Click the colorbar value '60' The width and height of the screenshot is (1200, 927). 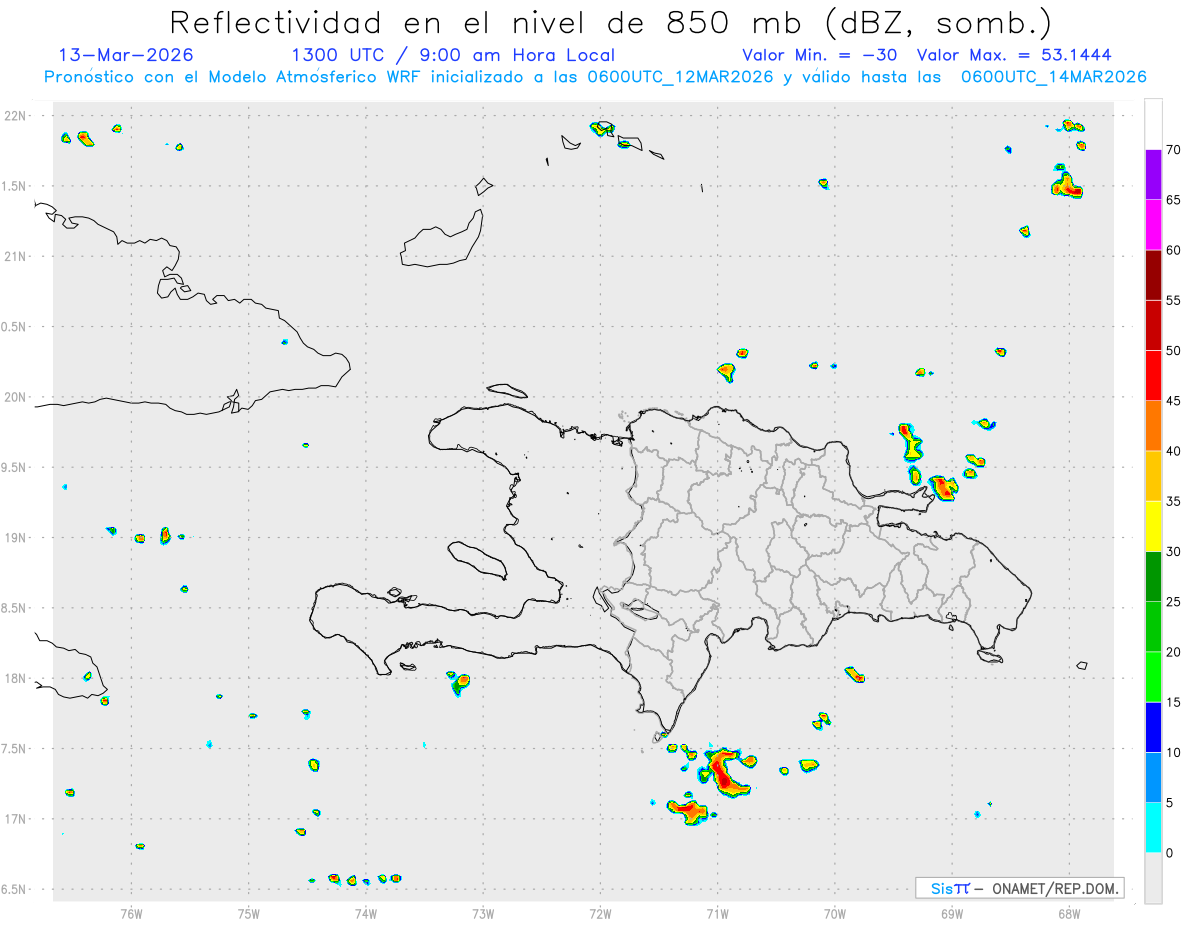[1174, 250]
